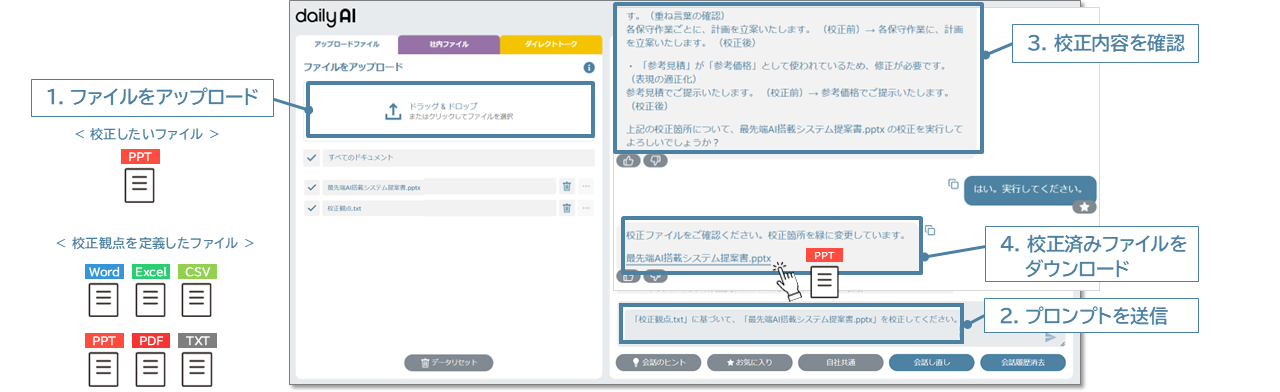Image resolution: width=1280 pixels, height=392 pixels.
Task: Delete the 校正観点.txt file with trash icon
Action: pyautogui.click(x=566, y=208)
